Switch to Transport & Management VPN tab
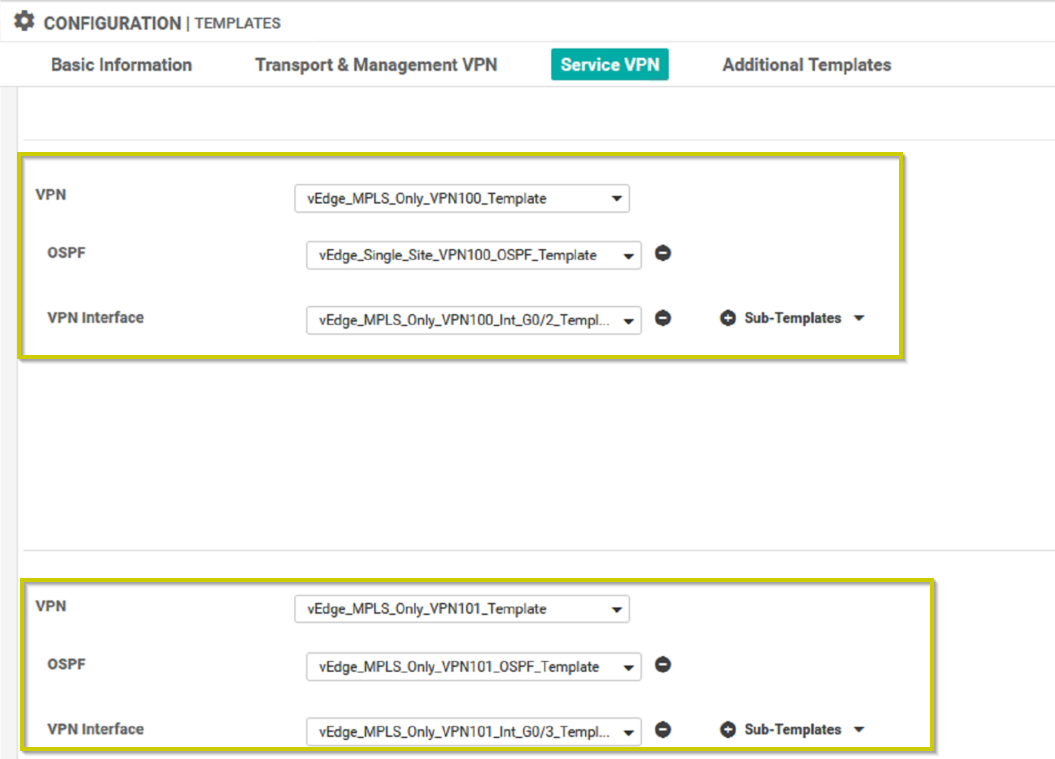Image resolution: width=1055 pixels, height=759 pixels. [376, 65]
